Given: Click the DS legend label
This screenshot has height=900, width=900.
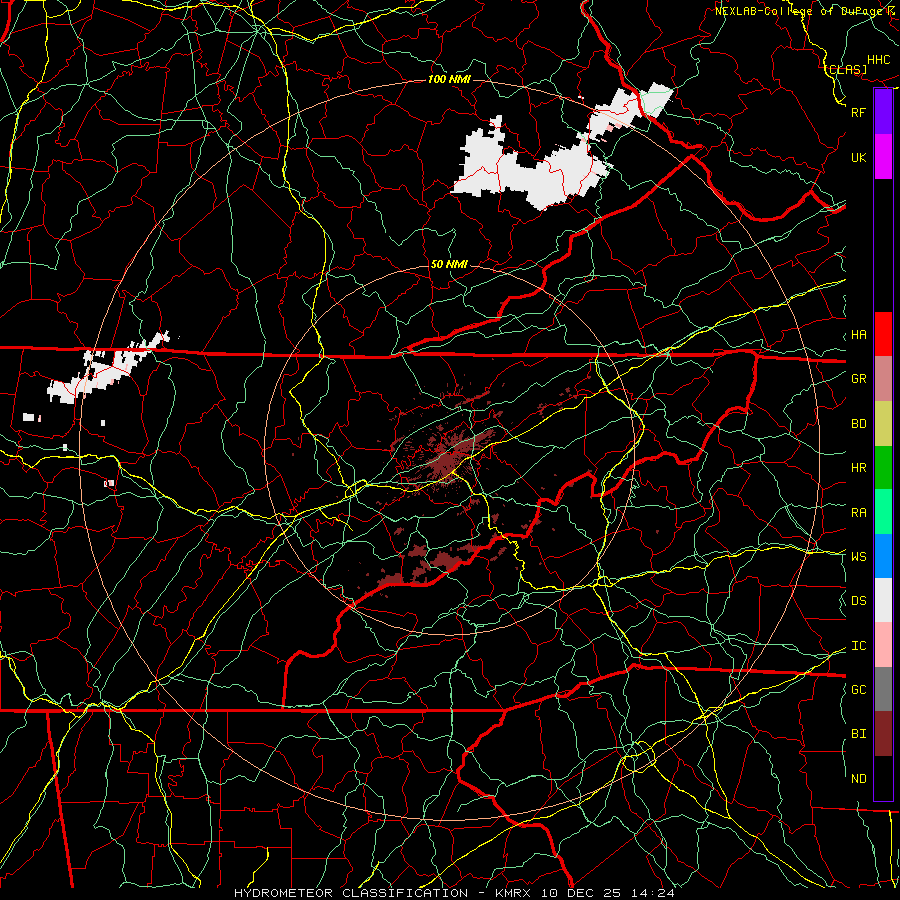Looking at the screenshot, I should pos(859,600).
